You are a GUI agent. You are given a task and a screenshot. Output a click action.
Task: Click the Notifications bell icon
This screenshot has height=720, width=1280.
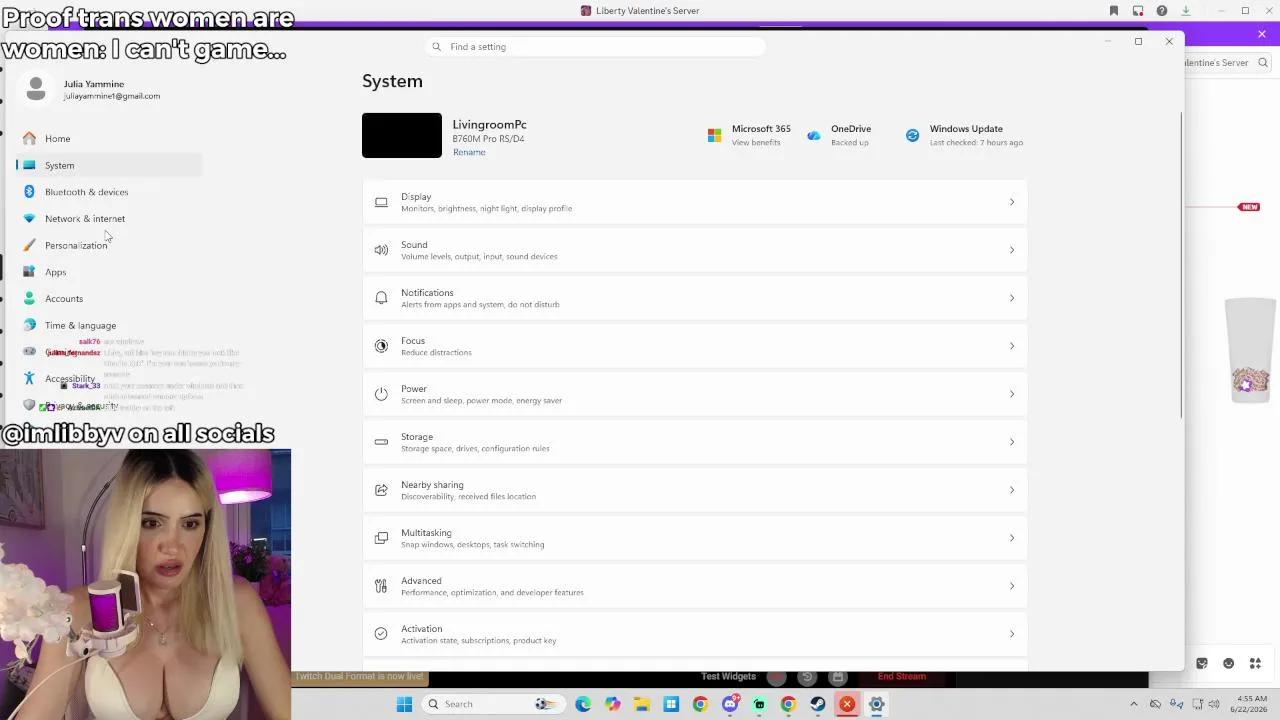click(x=381, y=298)
